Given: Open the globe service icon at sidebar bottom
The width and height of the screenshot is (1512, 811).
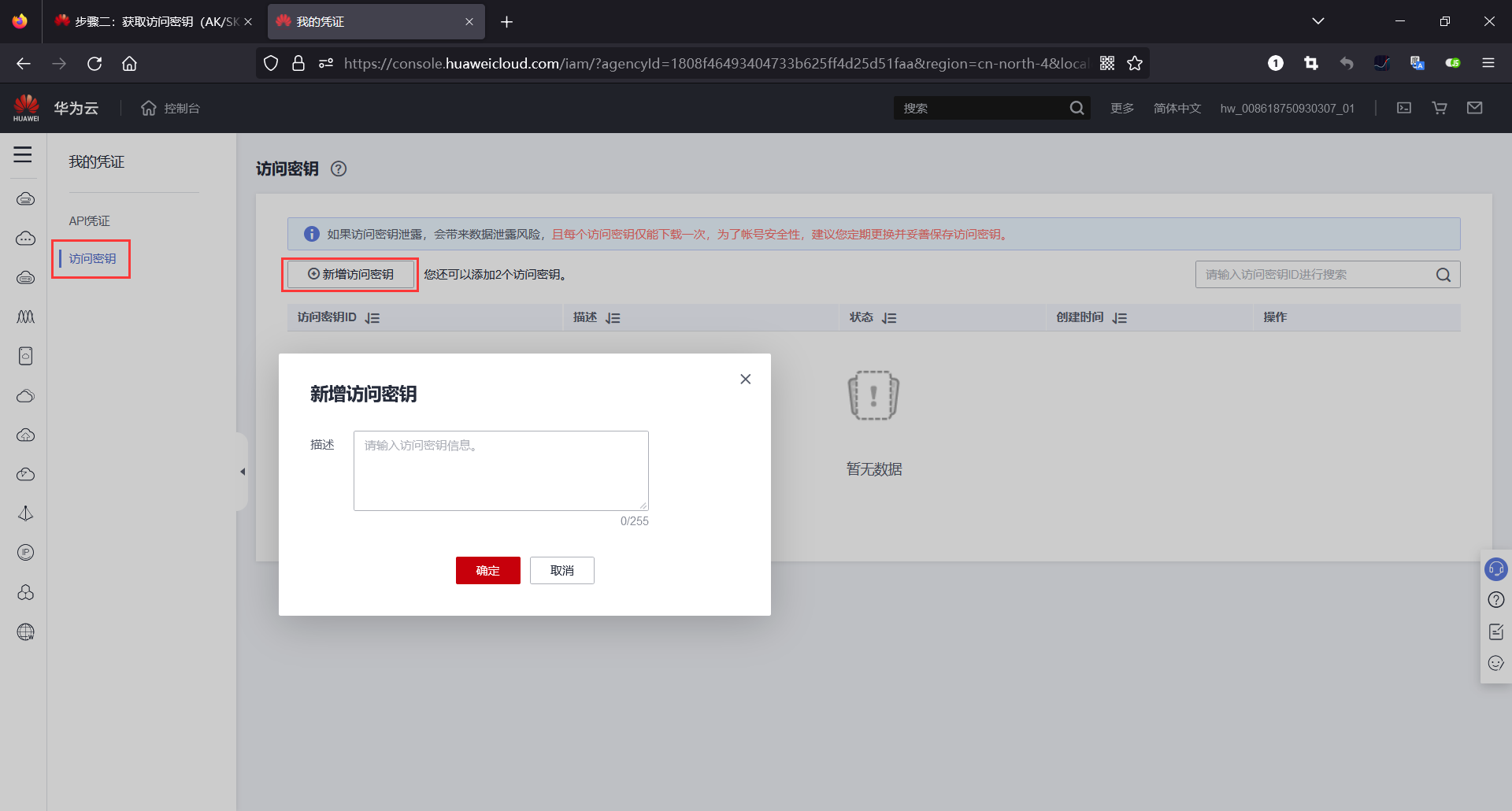Looking at the screenshot, I should coord(25,631).
